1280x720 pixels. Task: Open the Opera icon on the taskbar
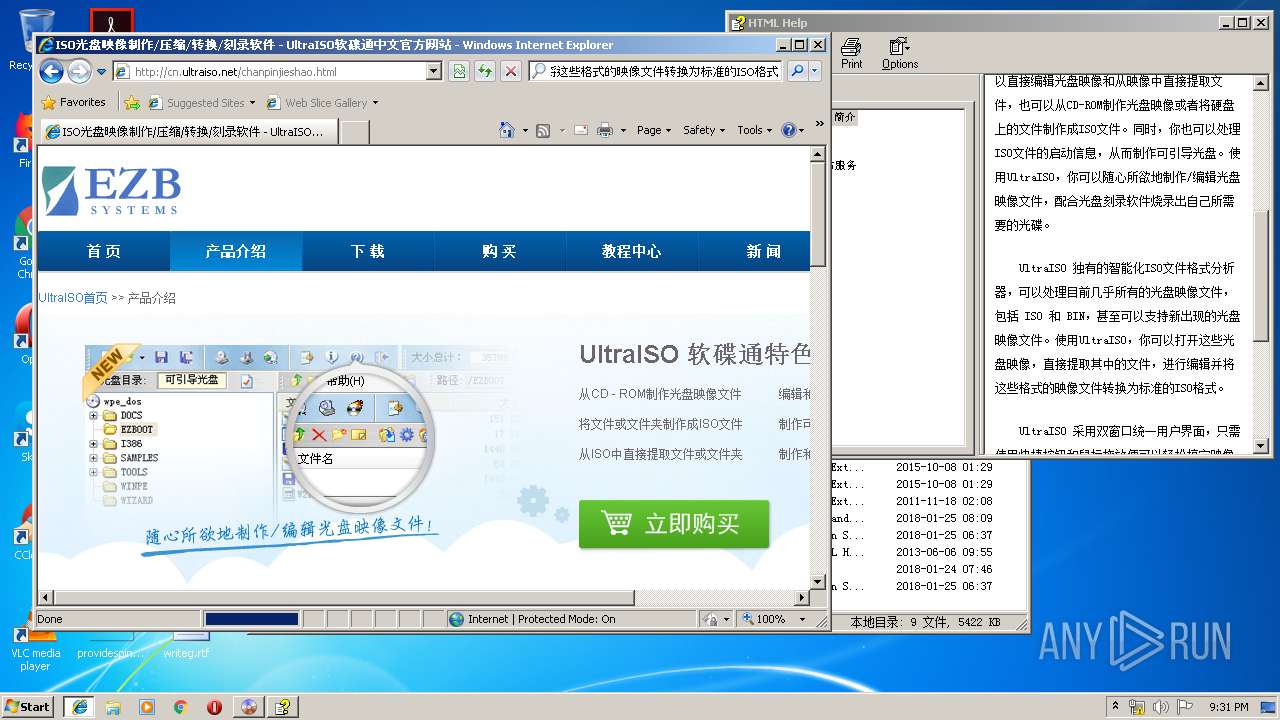click(x=214, y=706)
